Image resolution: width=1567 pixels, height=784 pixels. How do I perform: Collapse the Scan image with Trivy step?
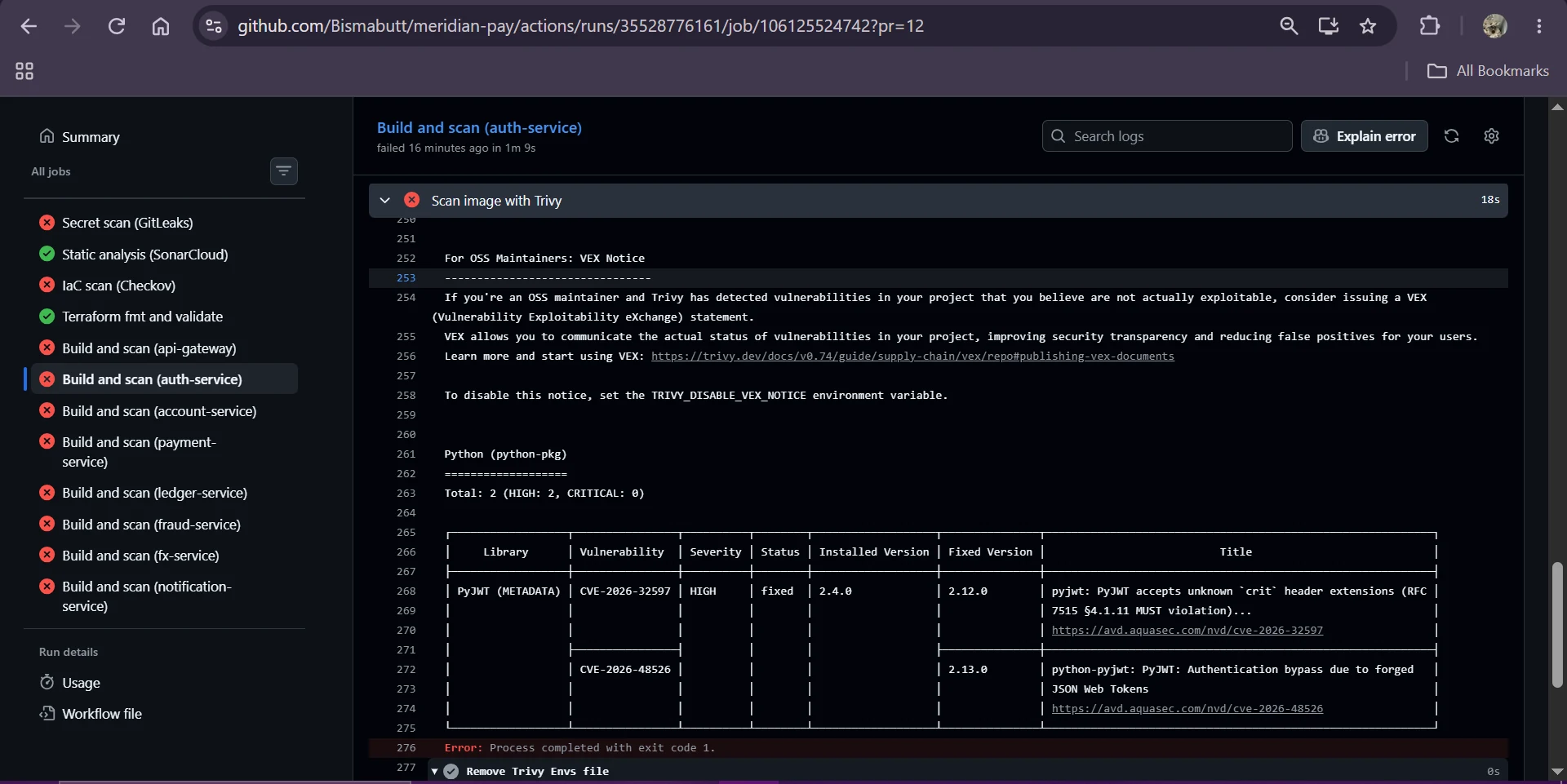pos(384,200)
